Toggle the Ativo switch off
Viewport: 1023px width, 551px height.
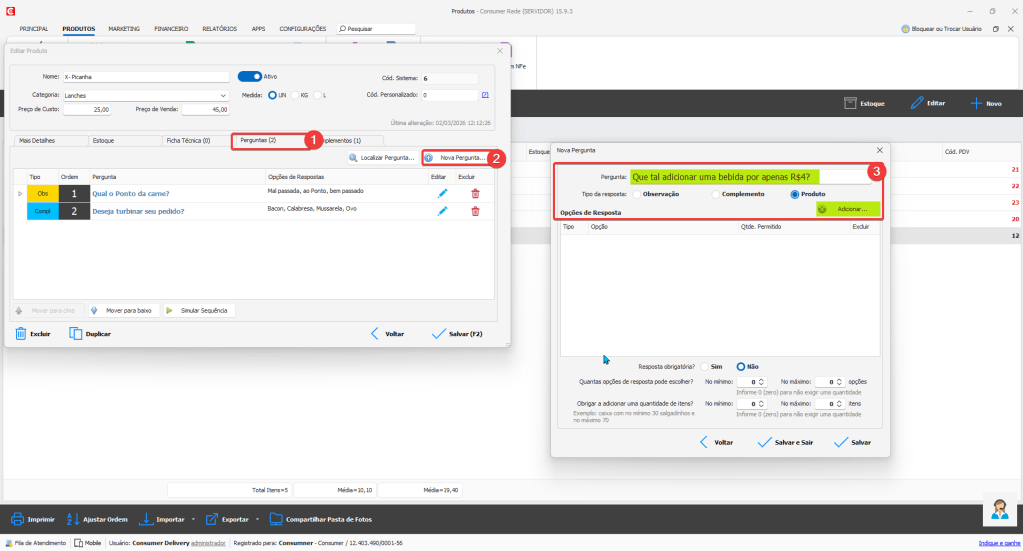(249, 76)
